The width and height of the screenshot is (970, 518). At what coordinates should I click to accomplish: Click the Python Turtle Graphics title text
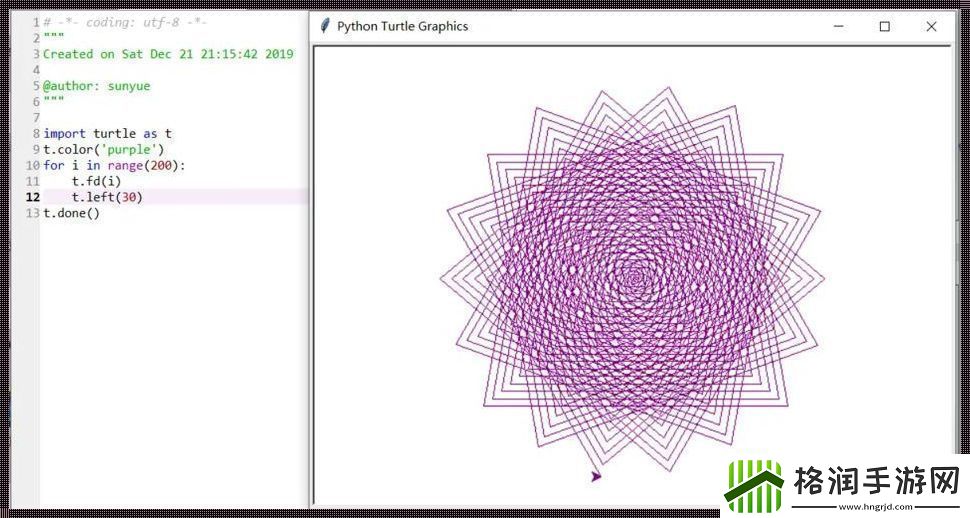tap(402, 27)
